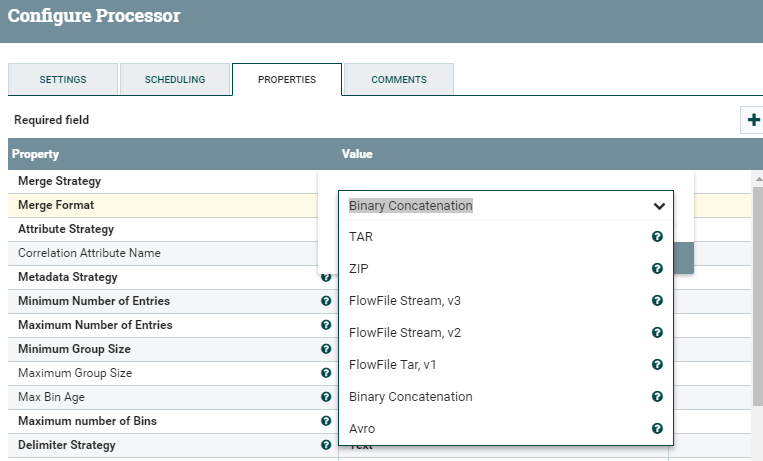
Task: Click help icon beside ZIP option
Action: point(657,269)
